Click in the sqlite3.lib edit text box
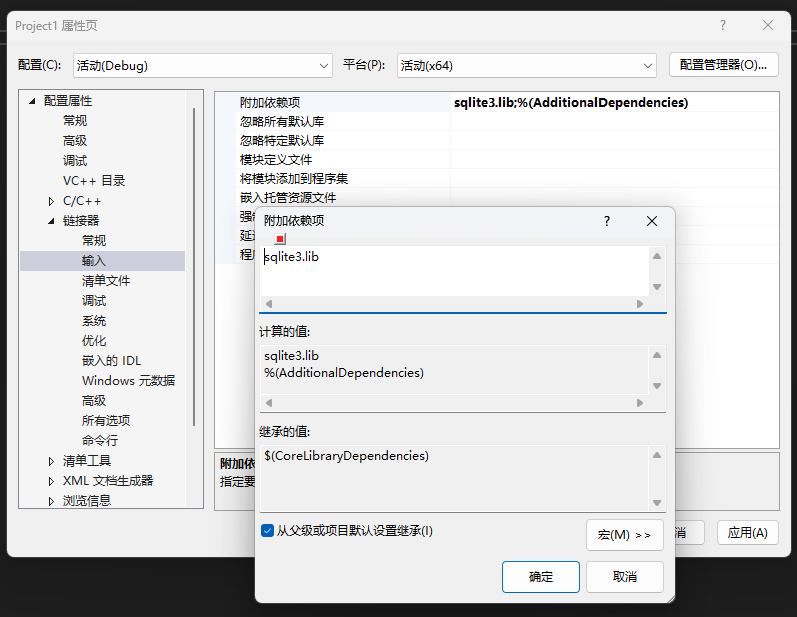797x617 pixels. [x=450, y=270]
